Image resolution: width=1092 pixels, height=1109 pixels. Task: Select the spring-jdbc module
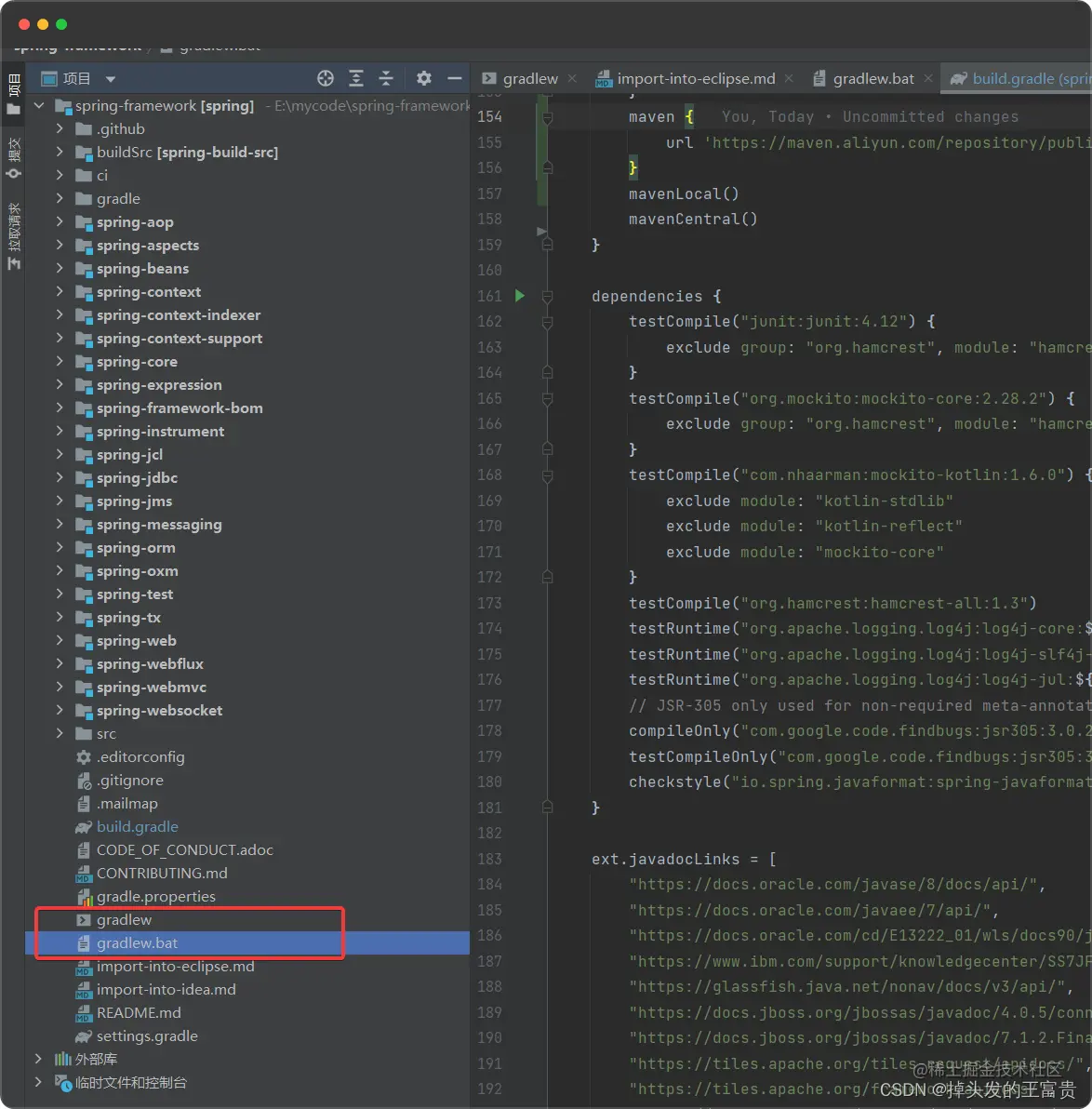pyautogui.click(x=138, y=478)
